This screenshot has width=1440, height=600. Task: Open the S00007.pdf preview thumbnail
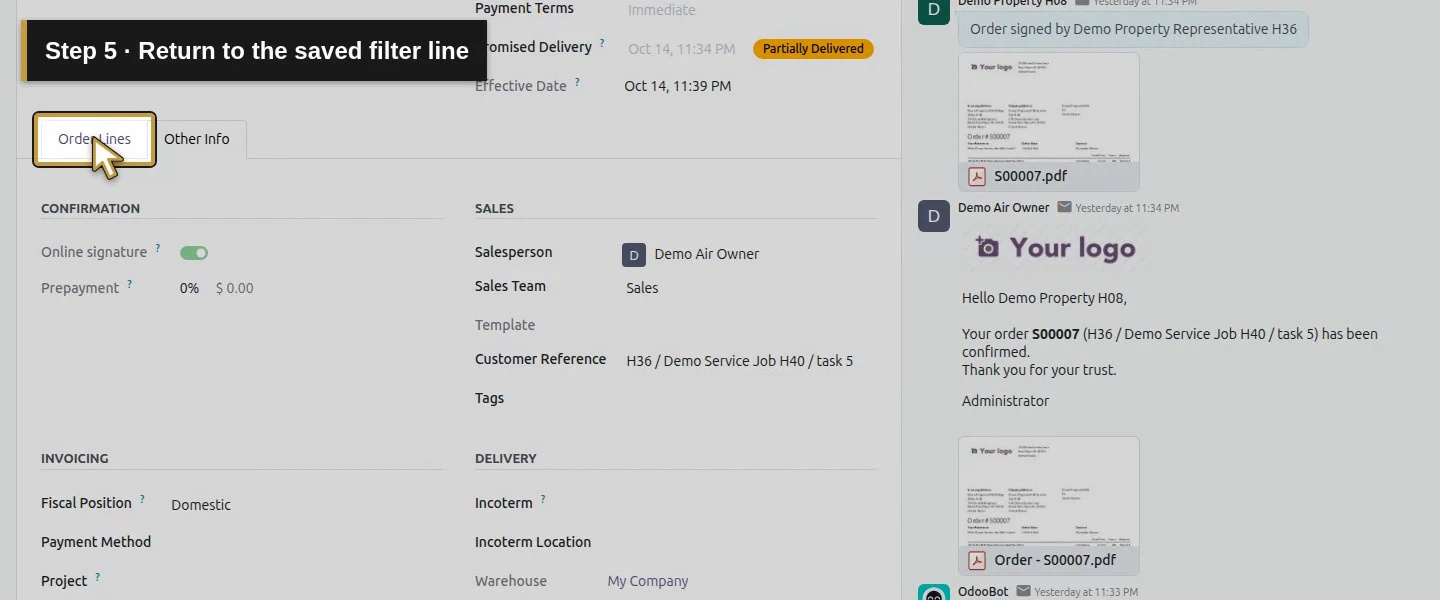point(1049,108)
